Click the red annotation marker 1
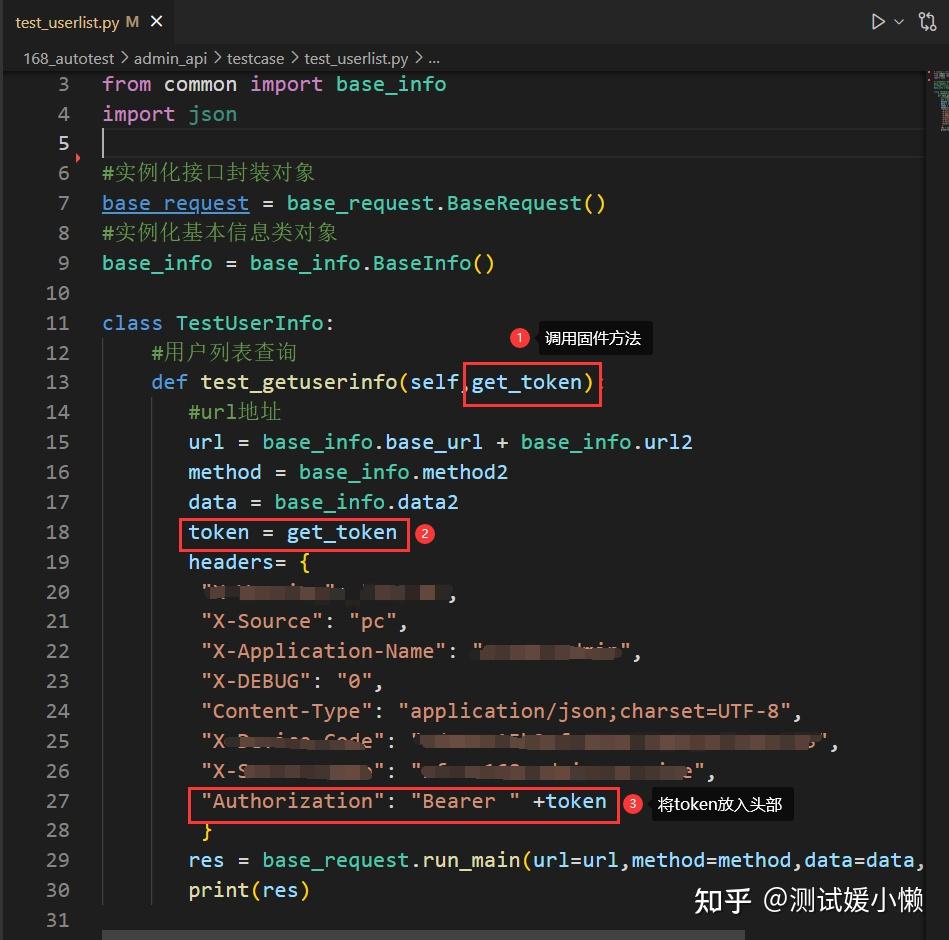Screen dimensions: 949x940 click(519, 338)
